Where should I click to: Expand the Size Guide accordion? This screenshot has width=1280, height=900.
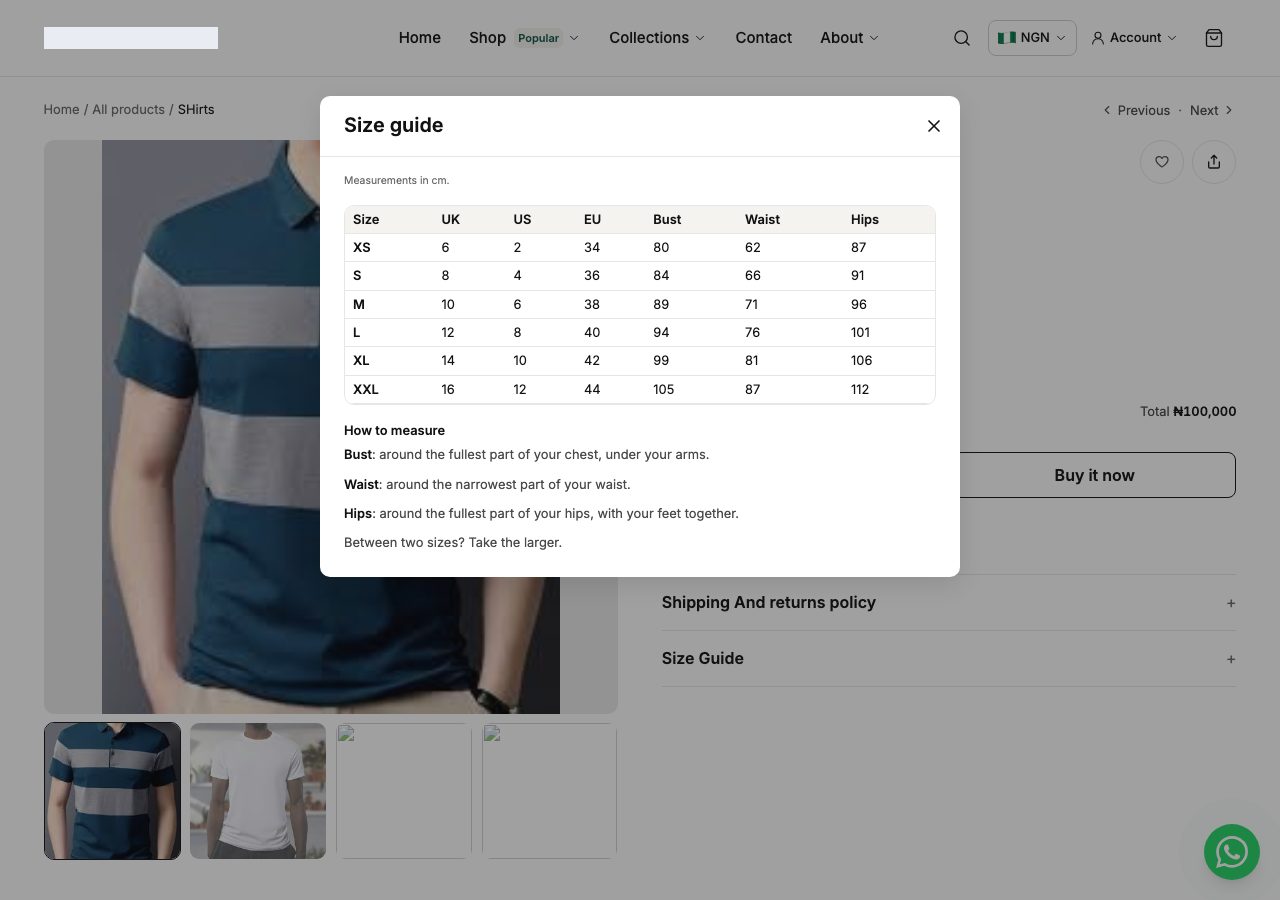click(948, 658)
